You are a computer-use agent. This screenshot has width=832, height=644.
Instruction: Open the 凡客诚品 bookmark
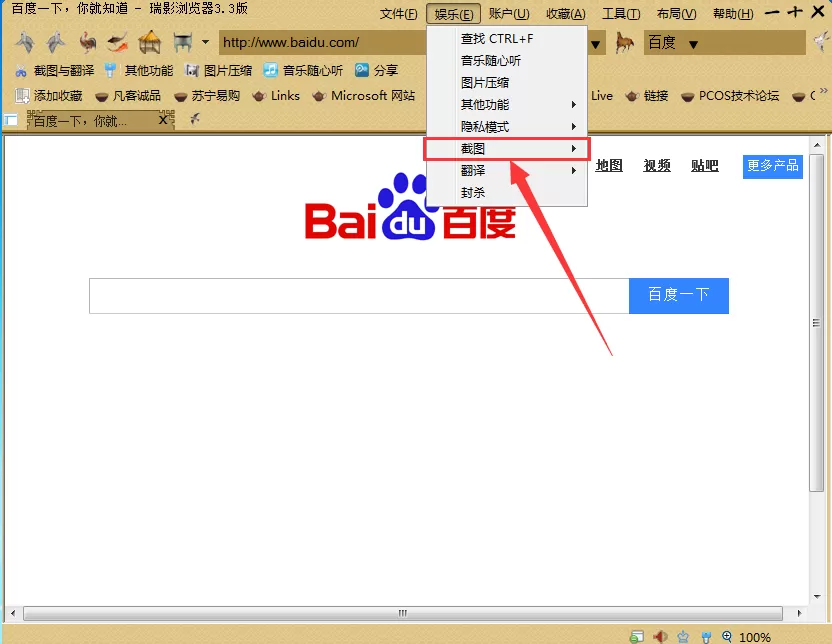pos(127,96)
